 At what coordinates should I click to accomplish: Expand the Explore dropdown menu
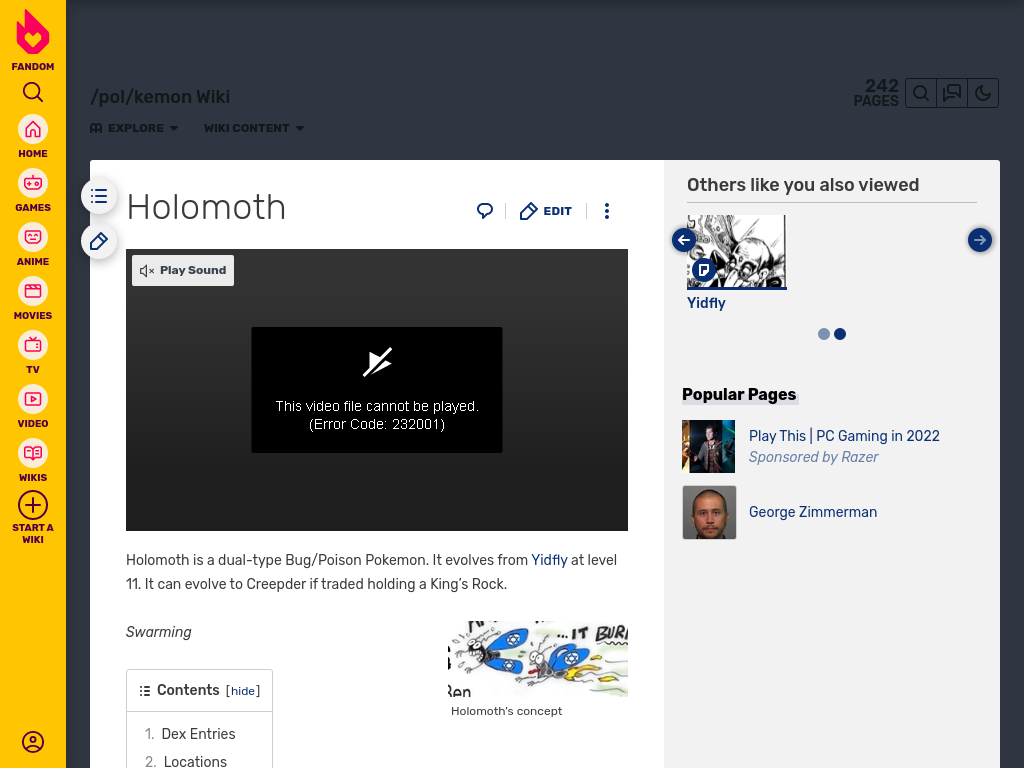pyautogui.click(x=135, y=128)
